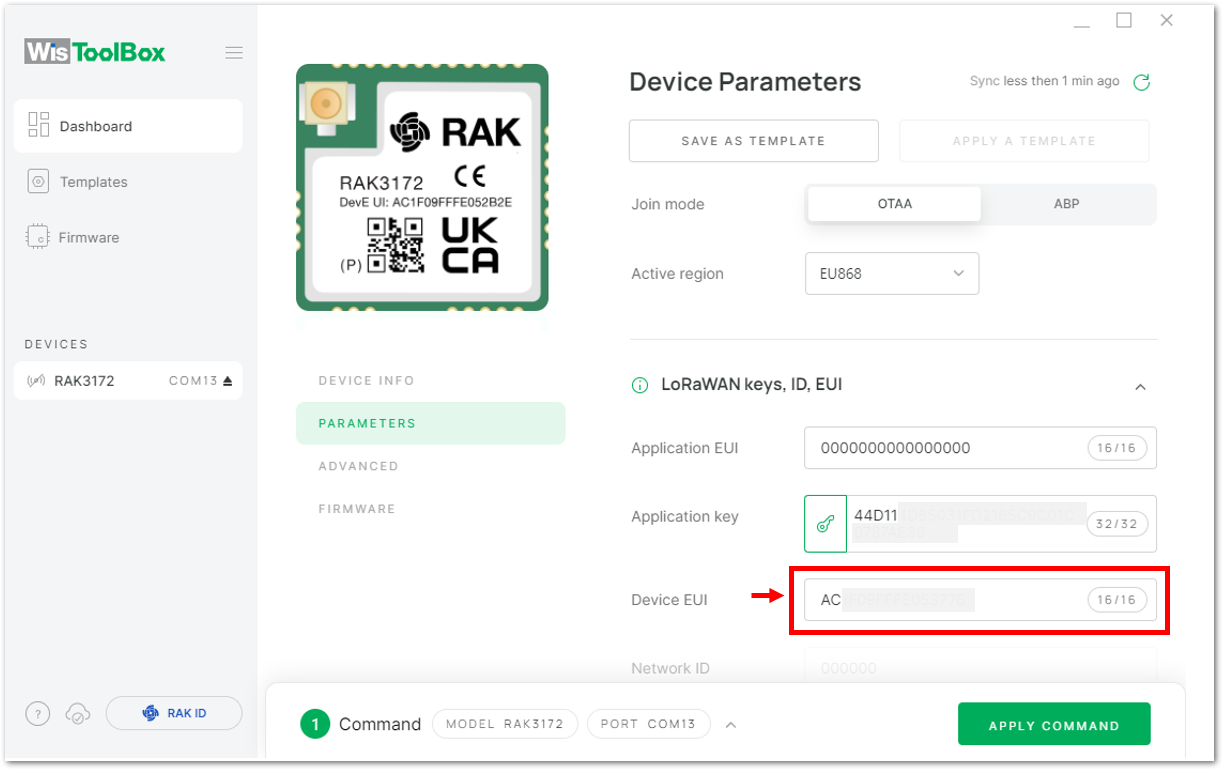1223x770 pixels.
Task: Expand the Command panel chevron
Action: pyautogui.click(x=731, y=725)
